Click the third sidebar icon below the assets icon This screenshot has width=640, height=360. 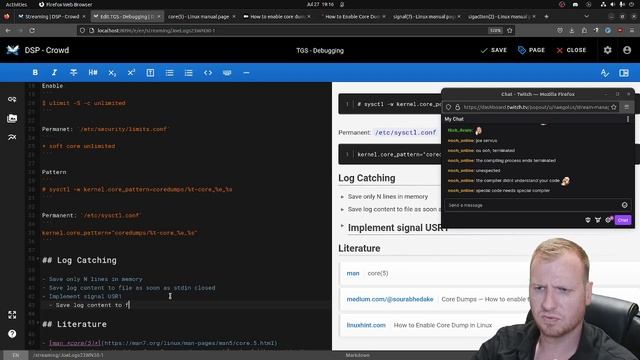(12, 137)
